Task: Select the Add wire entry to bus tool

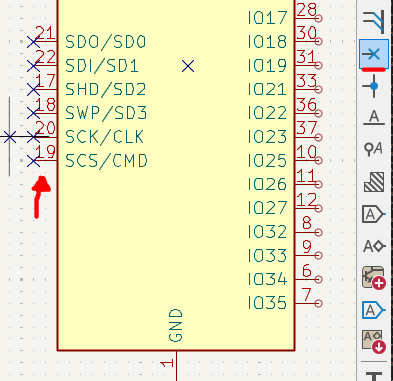Action: coord(374,22)
